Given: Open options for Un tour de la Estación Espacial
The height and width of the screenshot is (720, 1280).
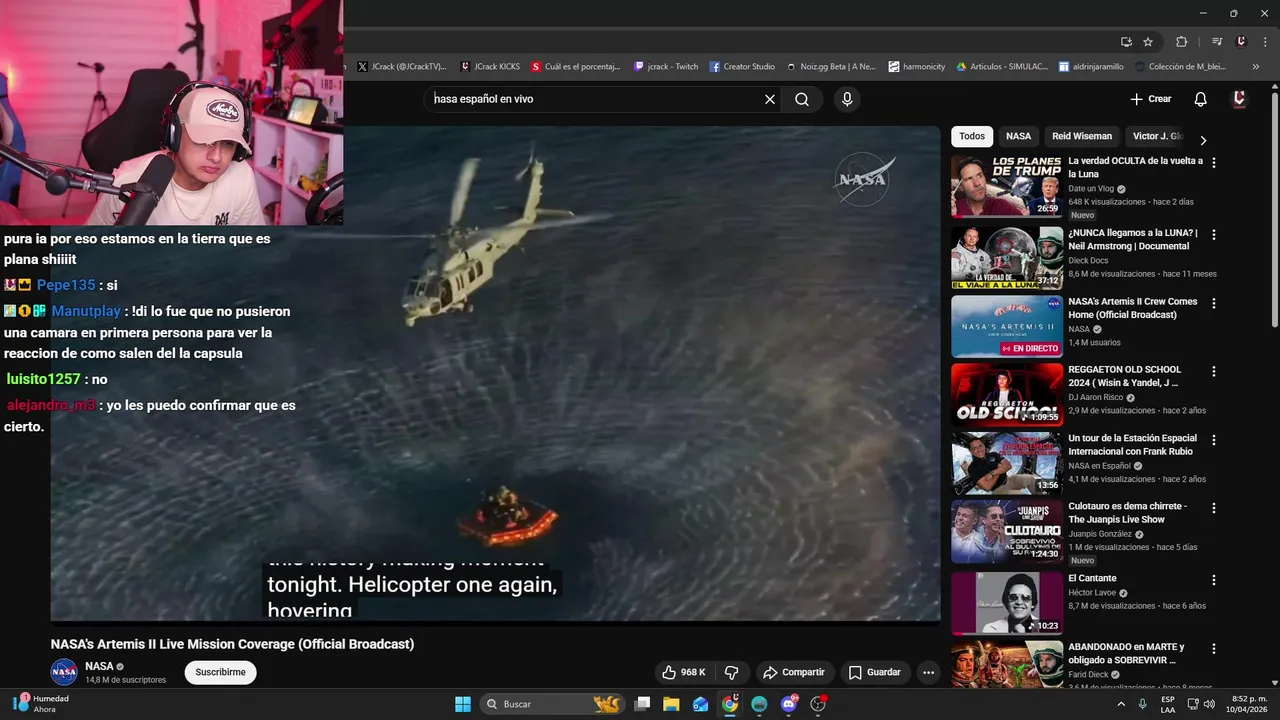Looking at the screenshot, I should coord(1214,440).
